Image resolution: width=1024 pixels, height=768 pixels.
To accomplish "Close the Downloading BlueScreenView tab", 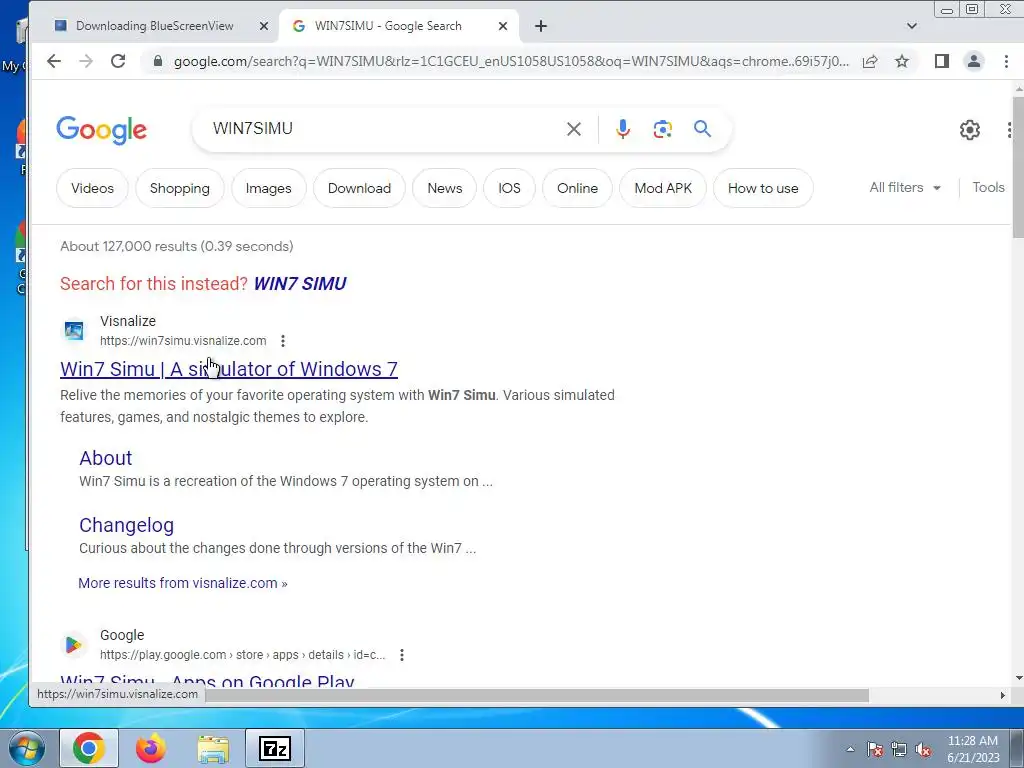I will [263, 26].
